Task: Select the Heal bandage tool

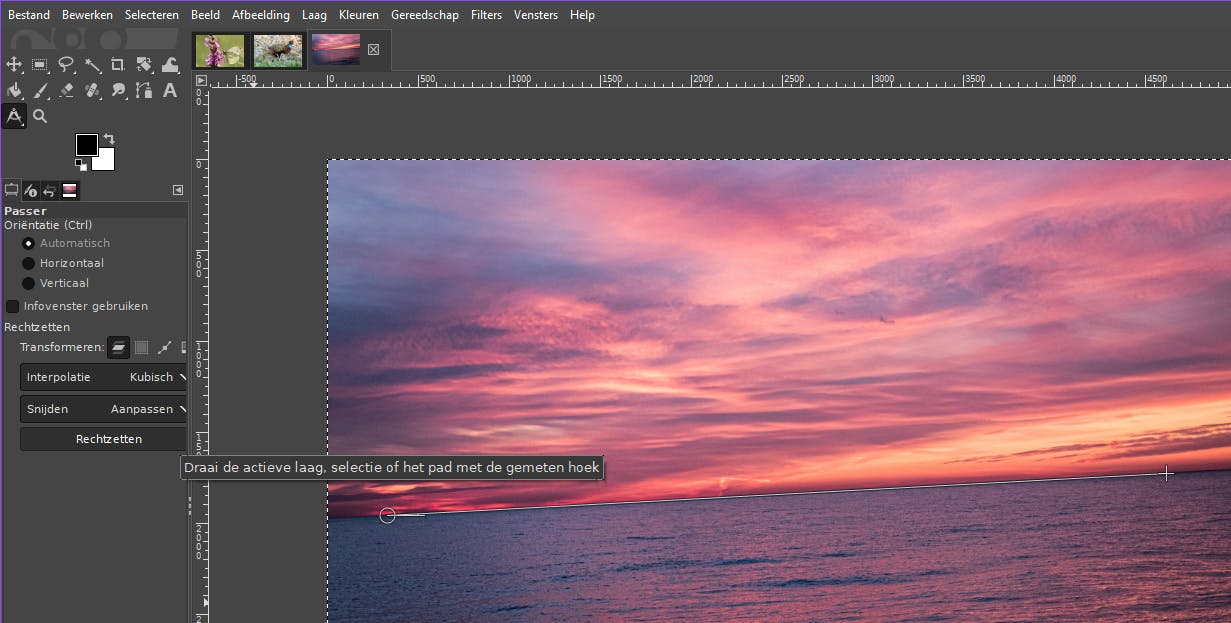Action: click(x=92, y=90)
